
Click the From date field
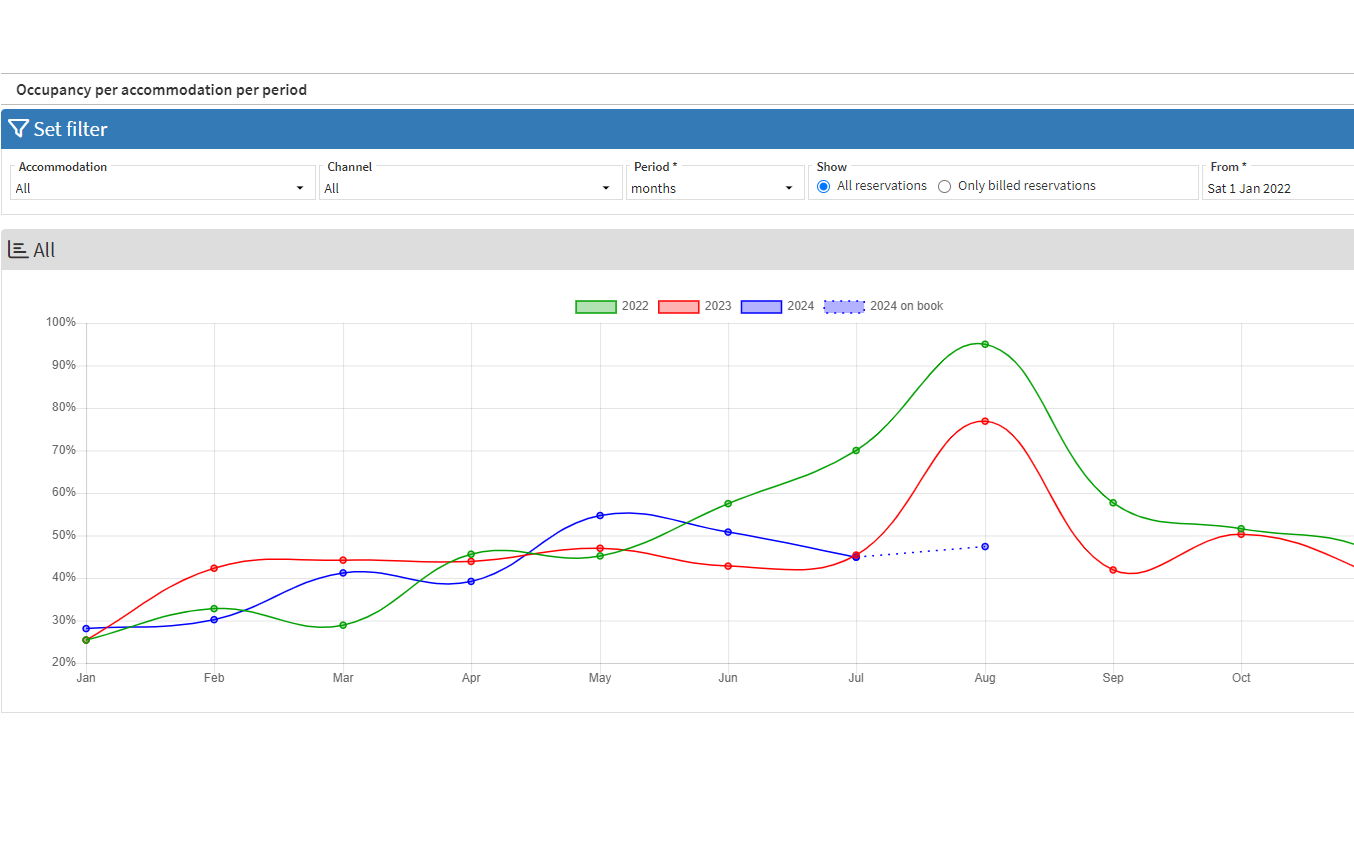coord(1277,188)
